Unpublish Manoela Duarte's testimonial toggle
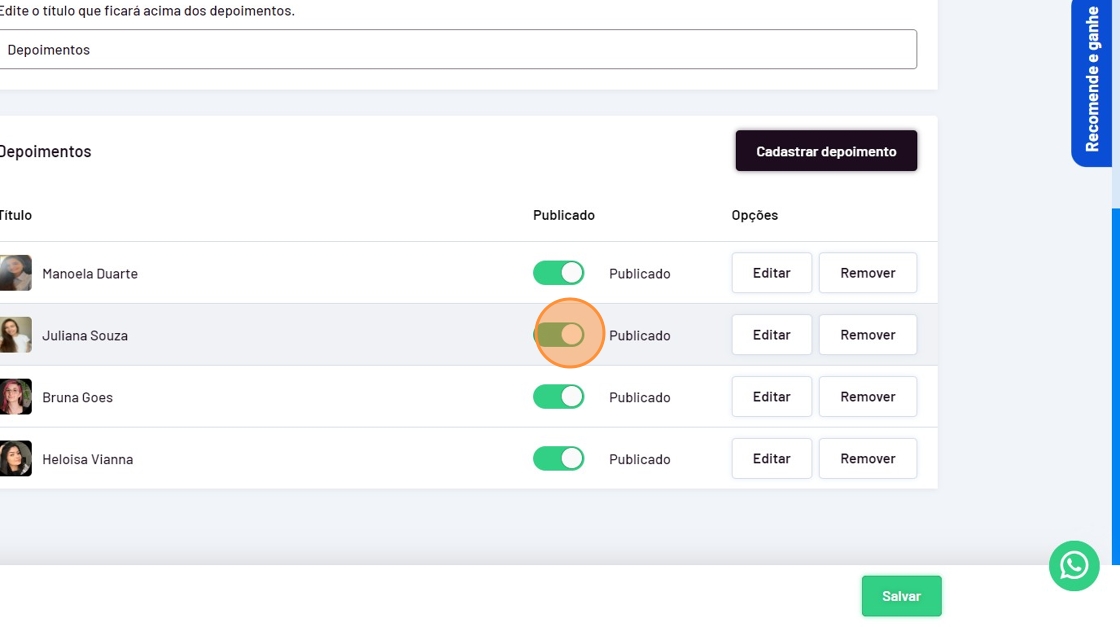 [558, 273]
